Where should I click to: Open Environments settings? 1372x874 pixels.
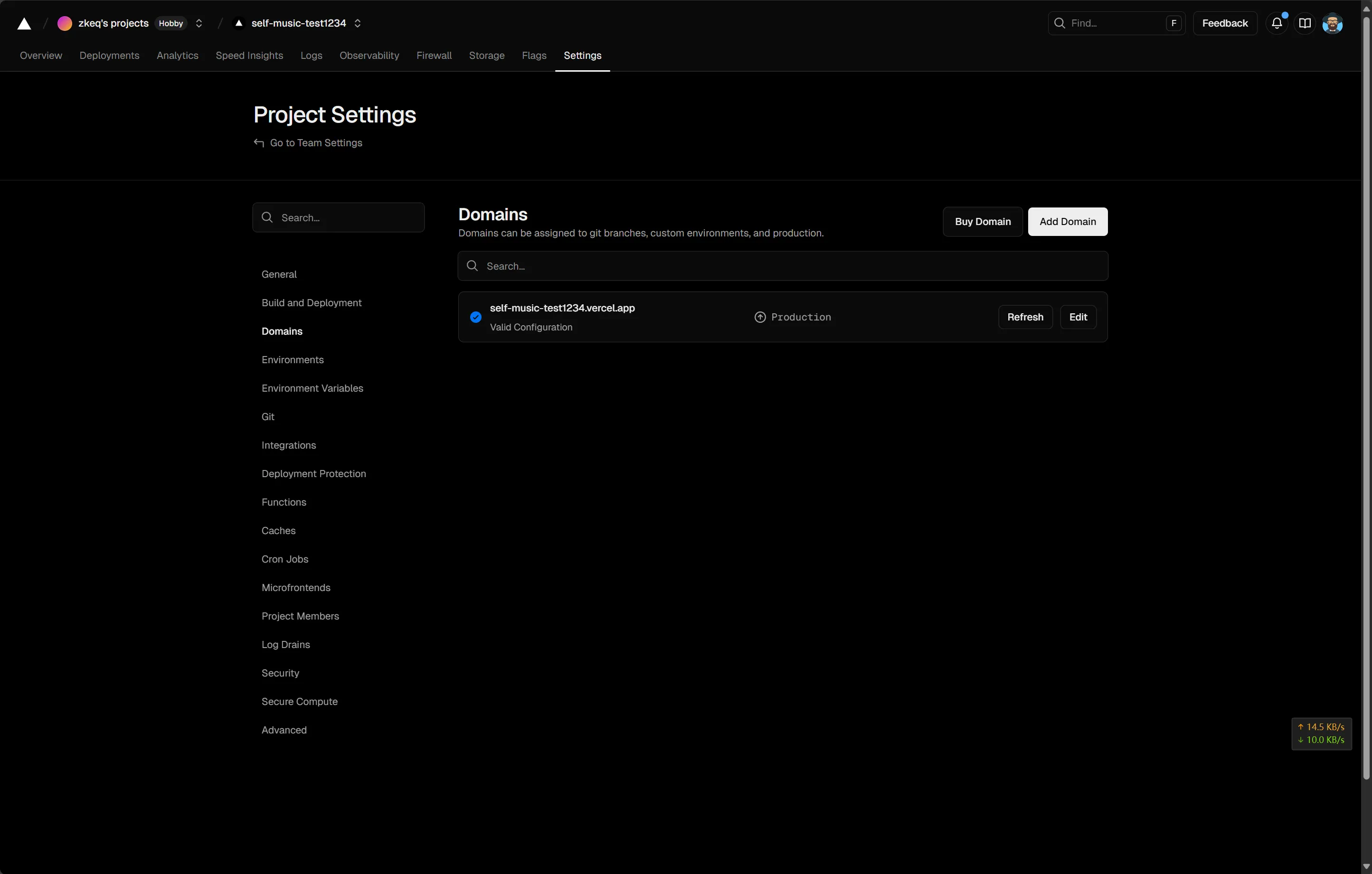point(293,359)
